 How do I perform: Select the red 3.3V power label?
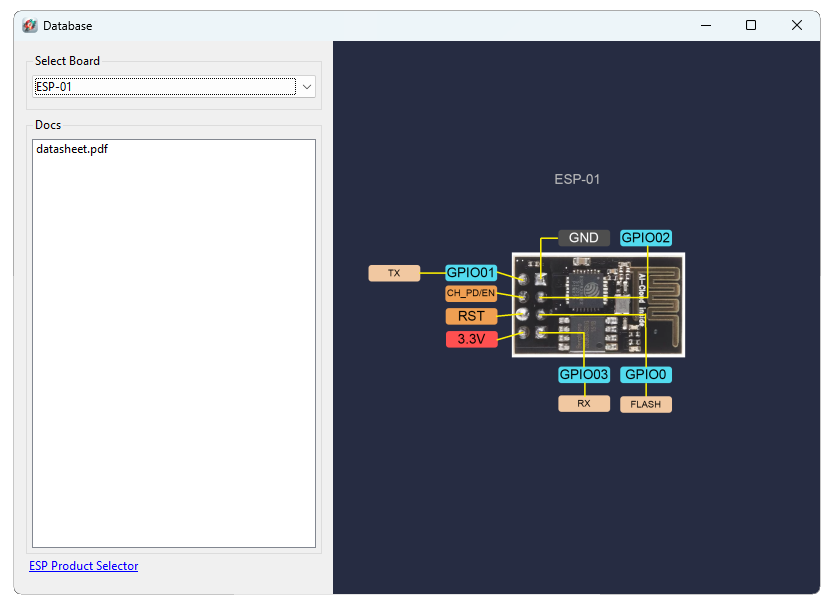click(471, 339)
